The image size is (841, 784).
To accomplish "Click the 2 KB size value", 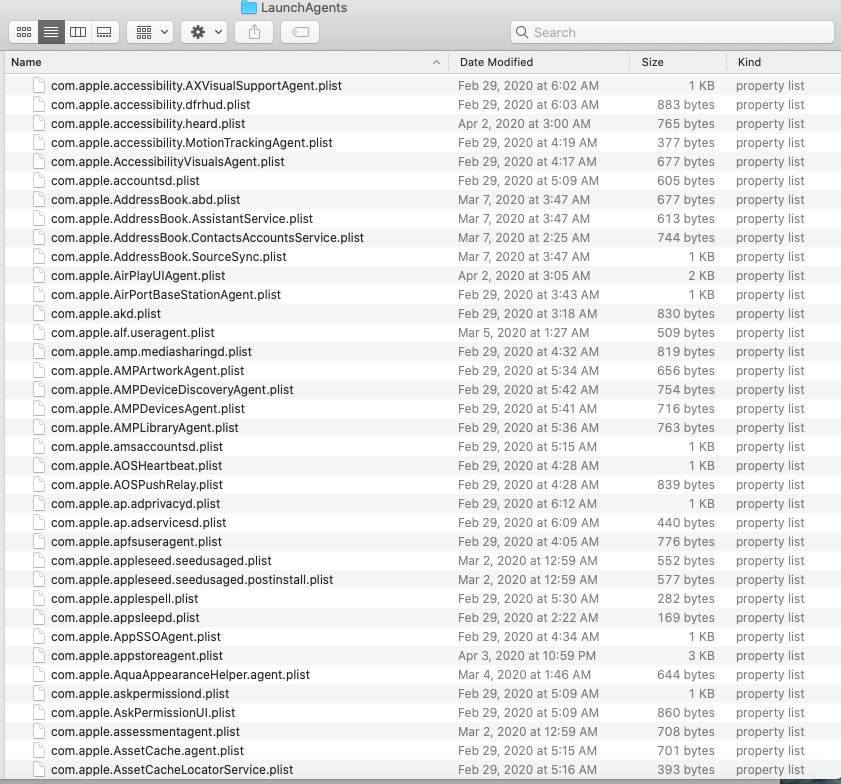I will (x=702, y=276).
